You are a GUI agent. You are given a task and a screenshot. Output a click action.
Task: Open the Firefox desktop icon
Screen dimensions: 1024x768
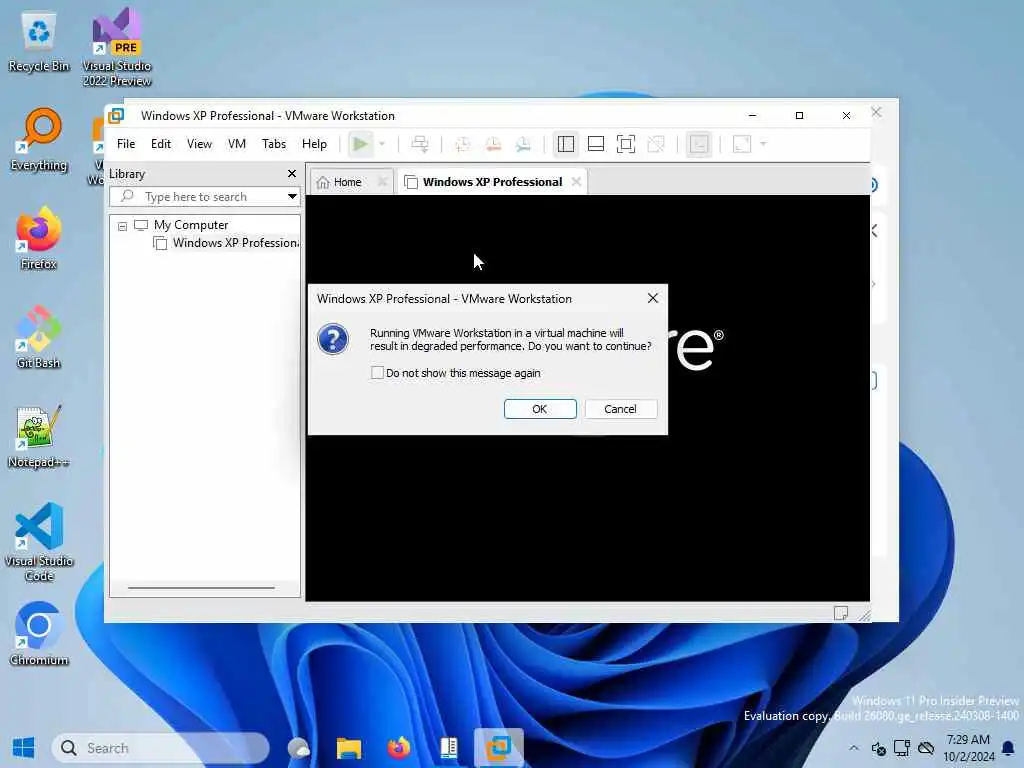pos(39,238)
